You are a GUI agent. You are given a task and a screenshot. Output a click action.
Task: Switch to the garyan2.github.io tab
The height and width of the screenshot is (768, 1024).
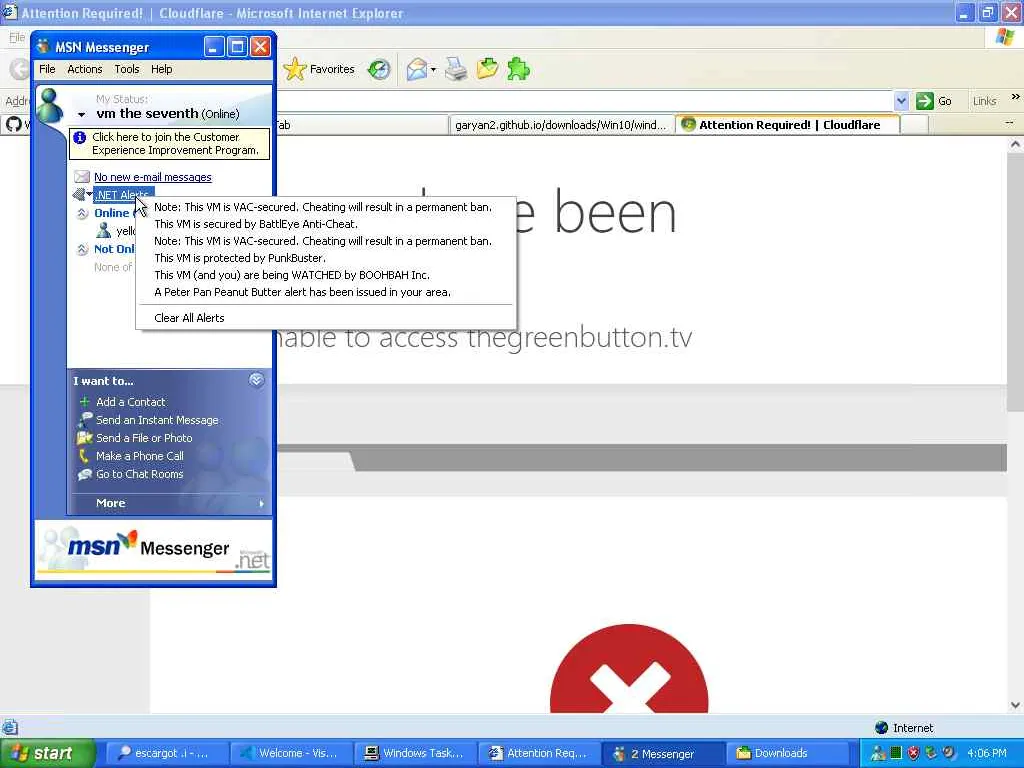[561, 125]
